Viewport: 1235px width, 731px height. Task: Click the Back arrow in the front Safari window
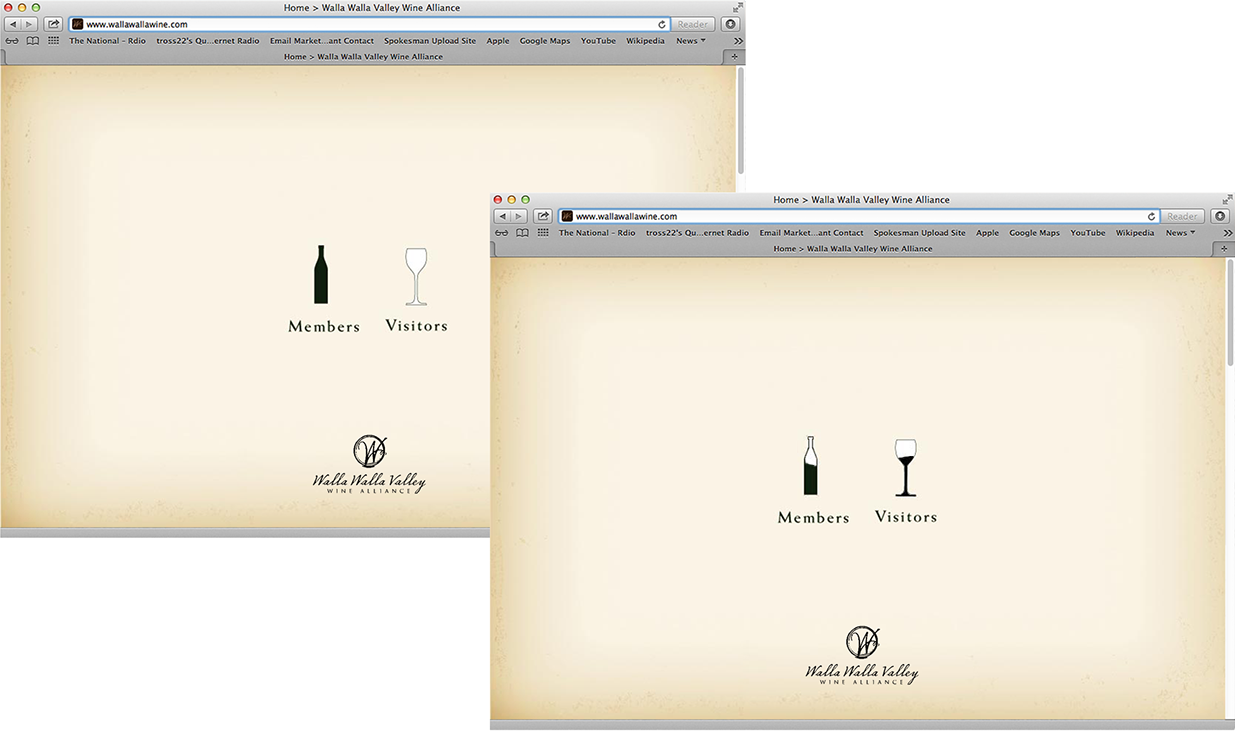pyautogui.click(x=503, y=216)
